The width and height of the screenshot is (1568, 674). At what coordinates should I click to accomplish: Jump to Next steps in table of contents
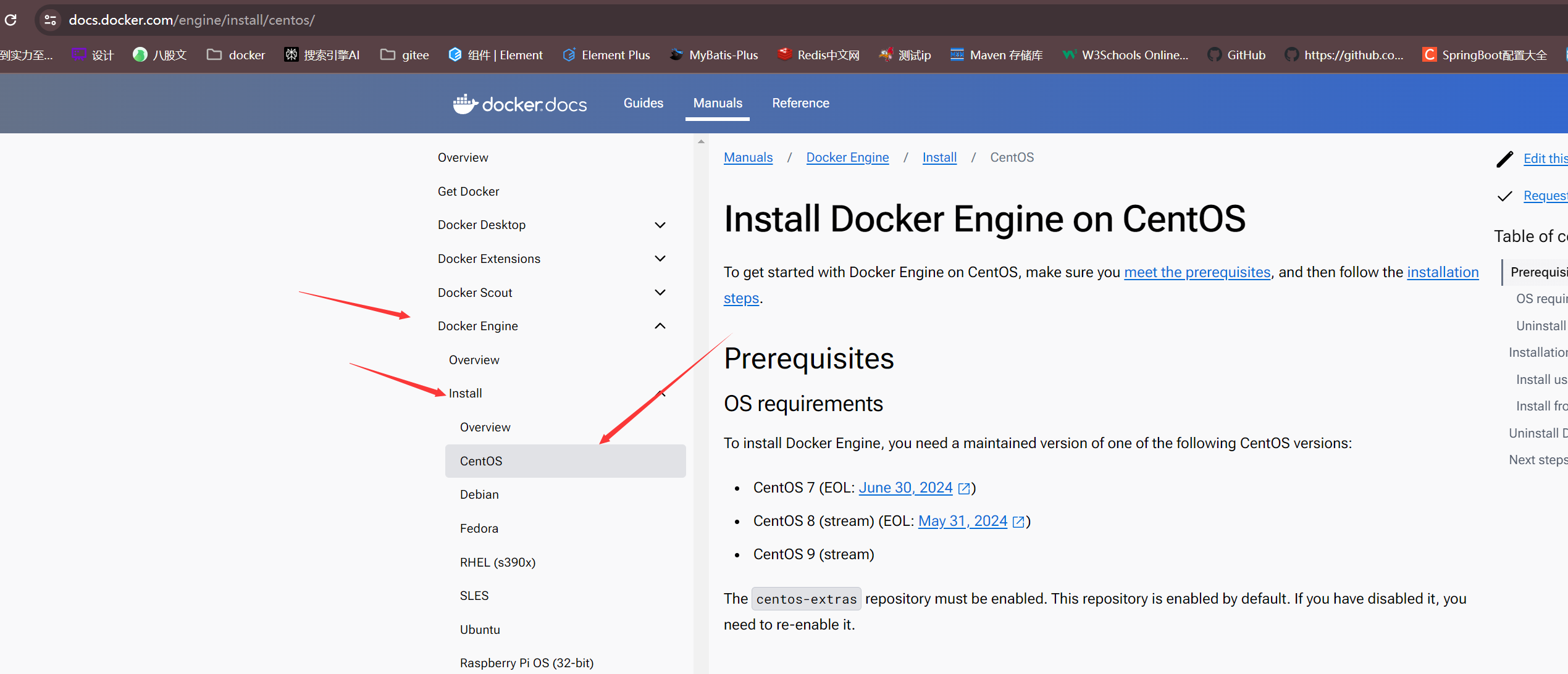[1538, 460]
